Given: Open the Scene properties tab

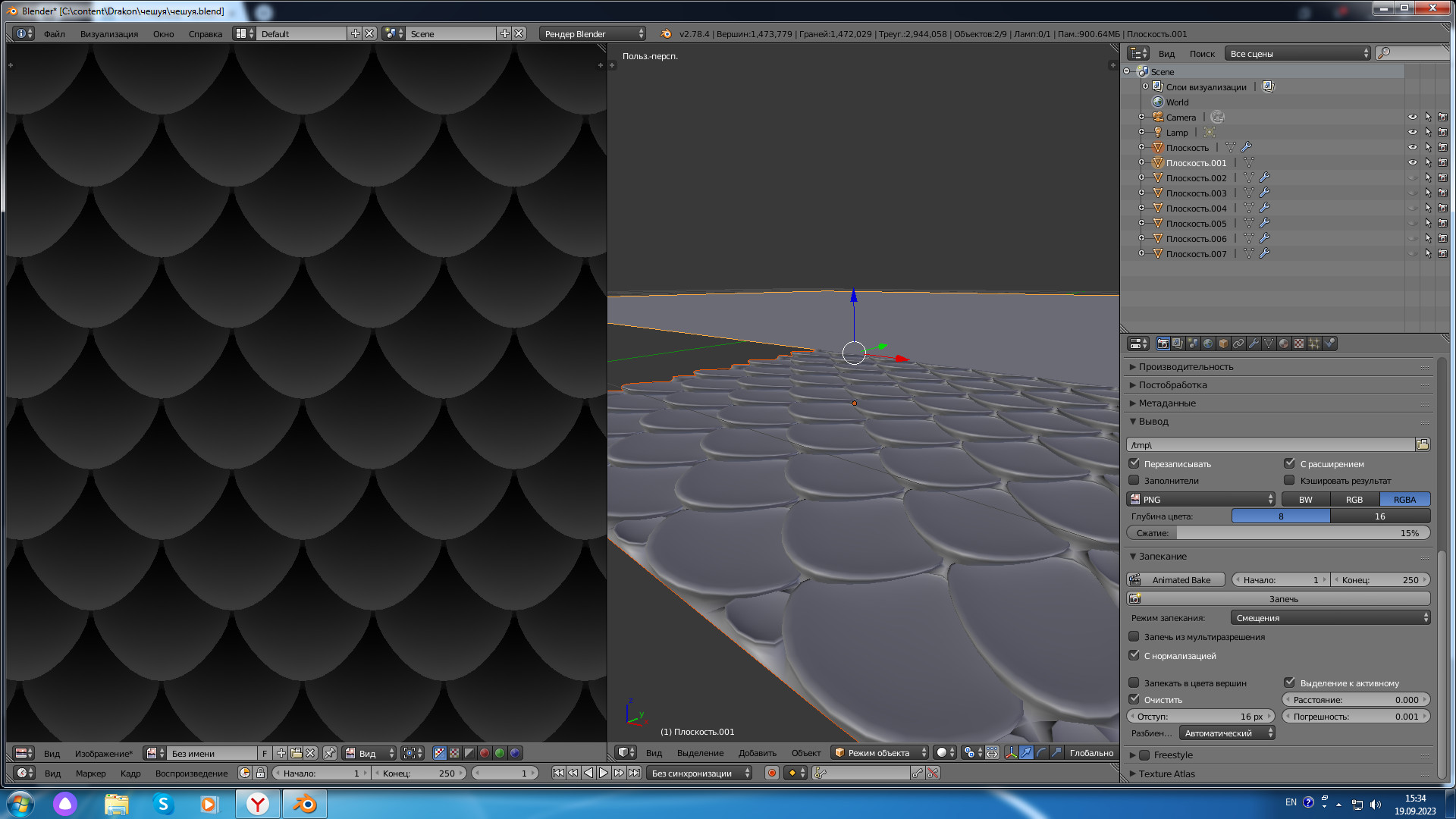Looking at the screenshot, I should [1193, 344].
